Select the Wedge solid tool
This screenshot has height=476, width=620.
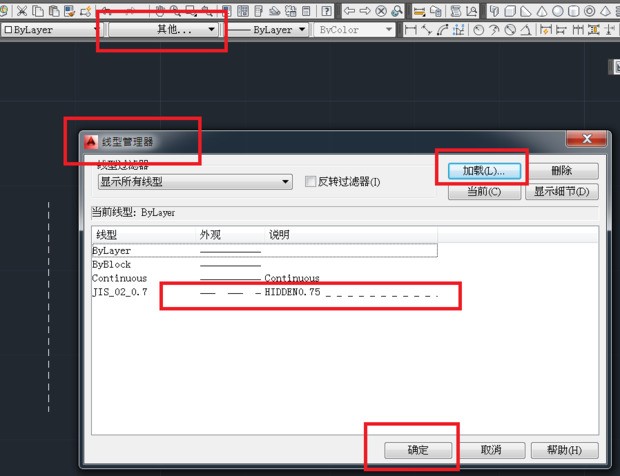(526, 11)
